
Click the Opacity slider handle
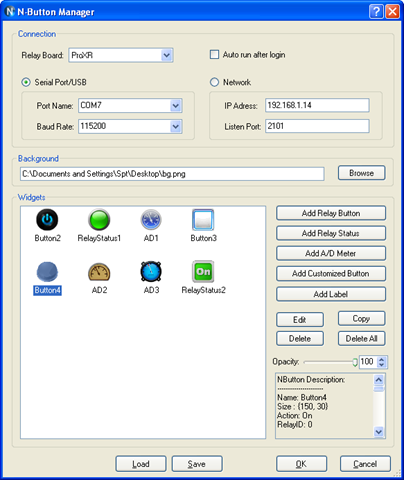pos(355,362)
